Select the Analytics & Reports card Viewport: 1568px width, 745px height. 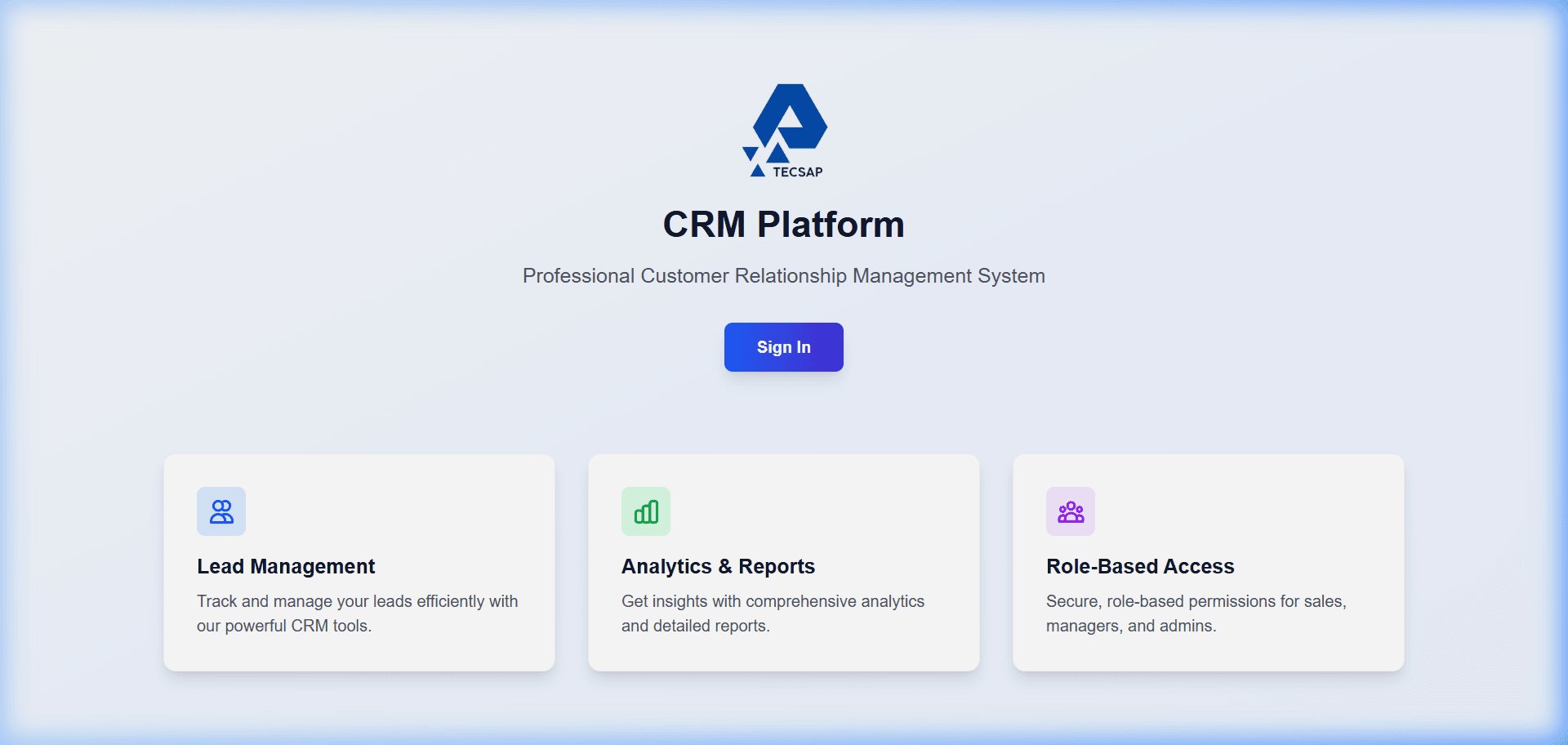pyautogui.click(x=783, y=562)
